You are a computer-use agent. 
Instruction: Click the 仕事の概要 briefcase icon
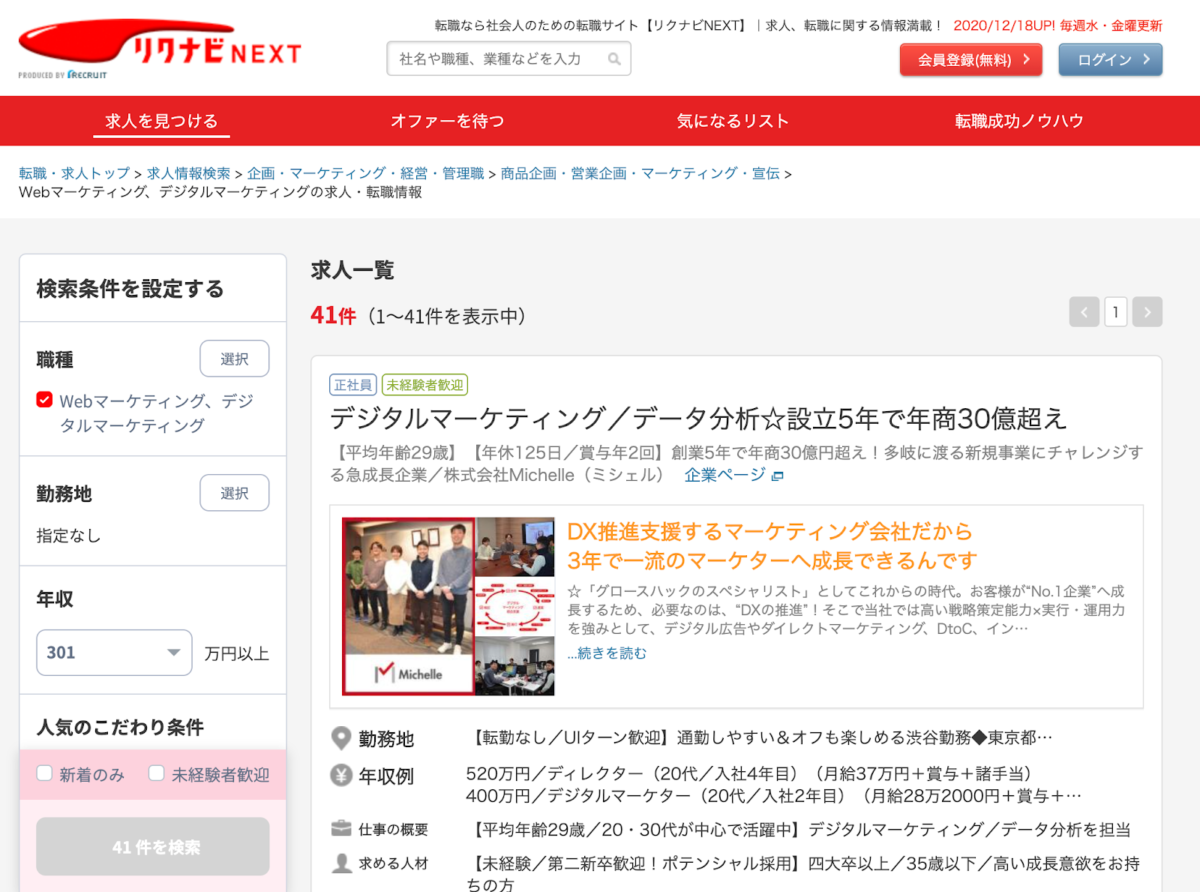tap(342, 829)
